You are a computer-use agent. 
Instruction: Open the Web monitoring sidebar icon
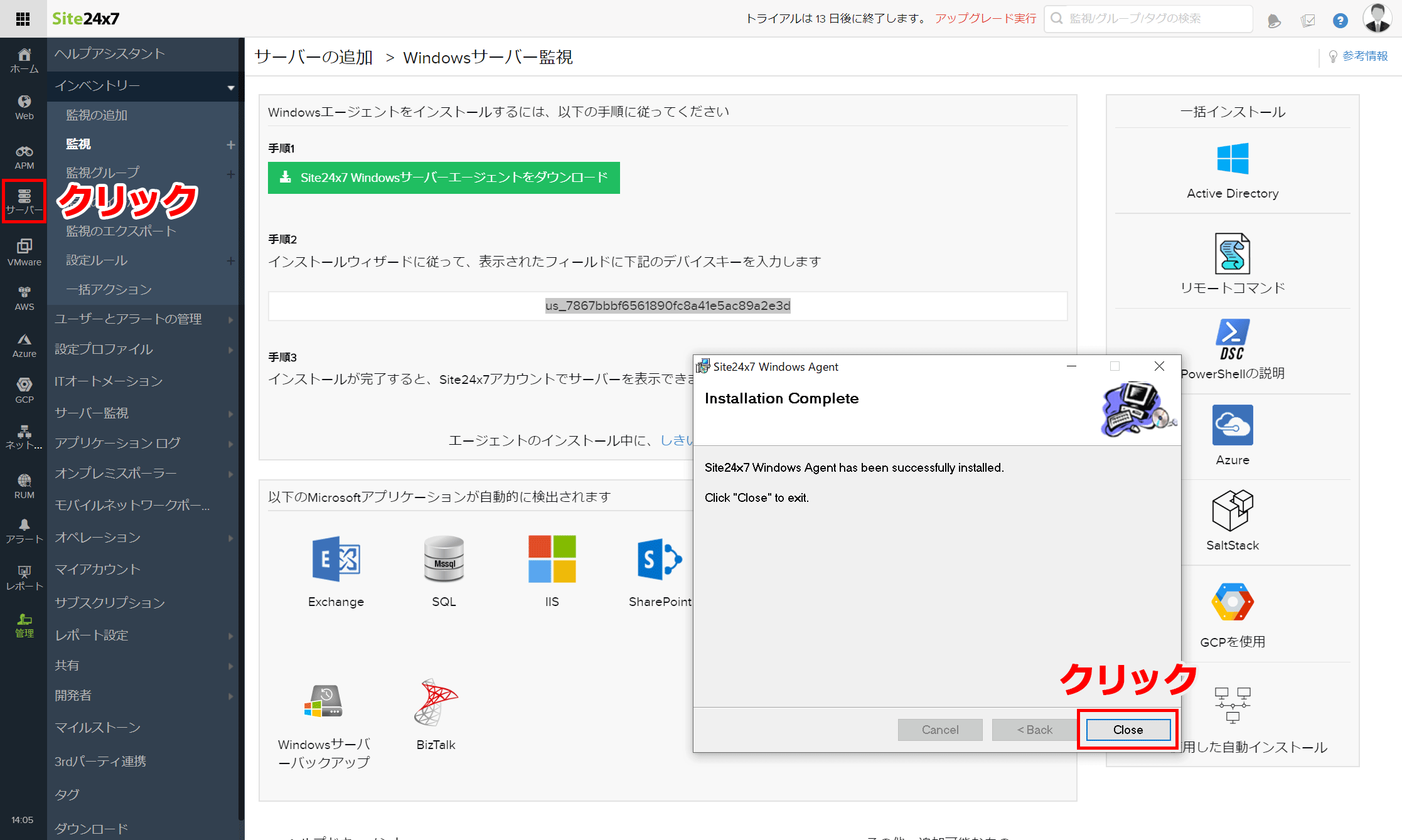click(24, 107)
